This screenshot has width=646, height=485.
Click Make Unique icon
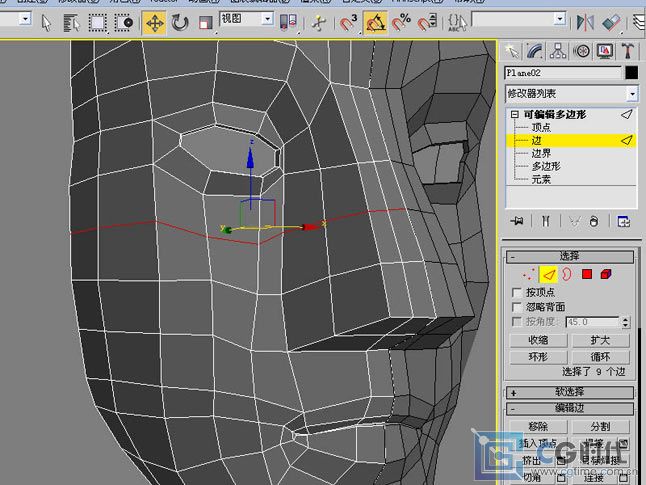[x=574, y=222]
